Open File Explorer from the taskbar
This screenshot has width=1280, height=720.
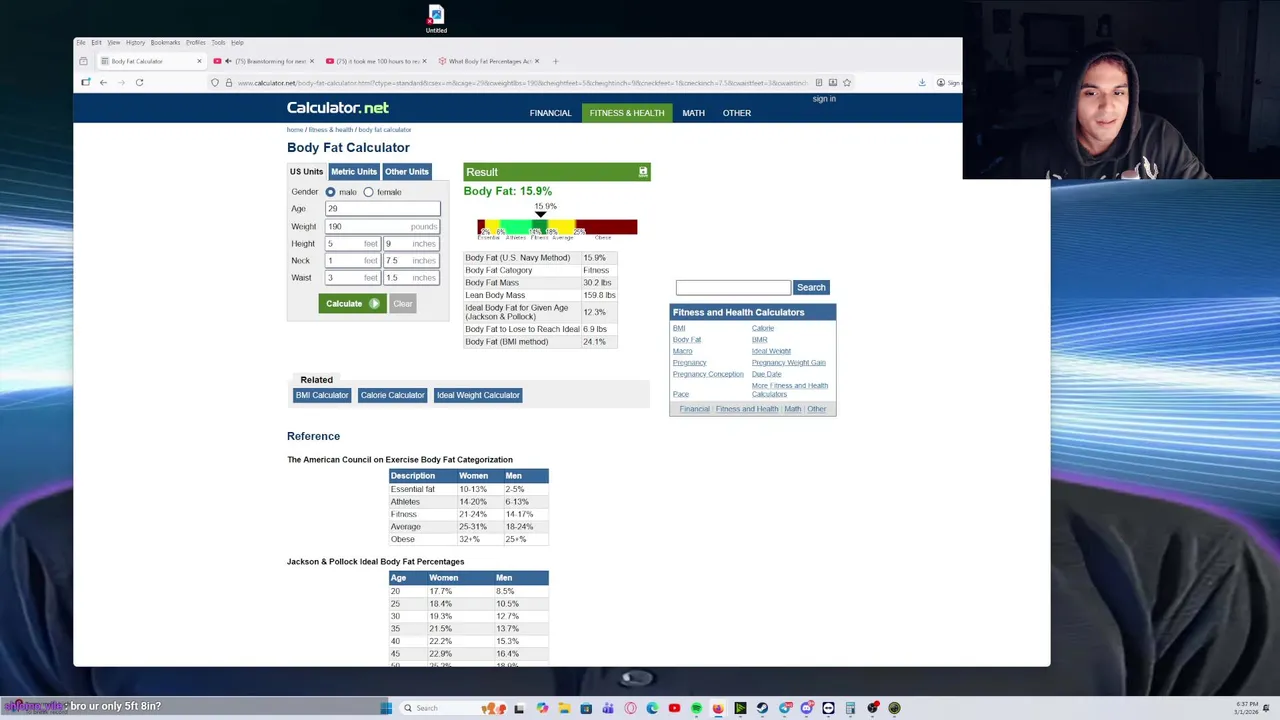coord(564,708)
